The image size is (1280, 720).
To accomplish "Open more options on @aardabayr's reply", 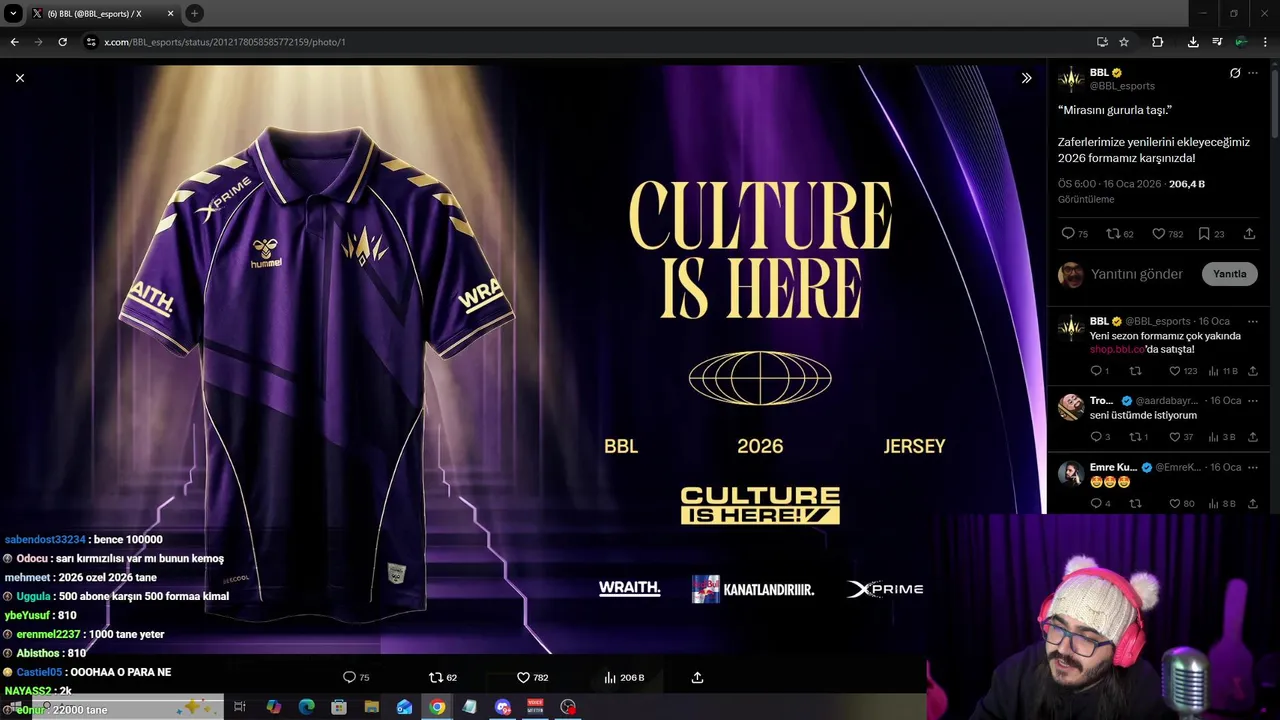I will point(1253,401).
